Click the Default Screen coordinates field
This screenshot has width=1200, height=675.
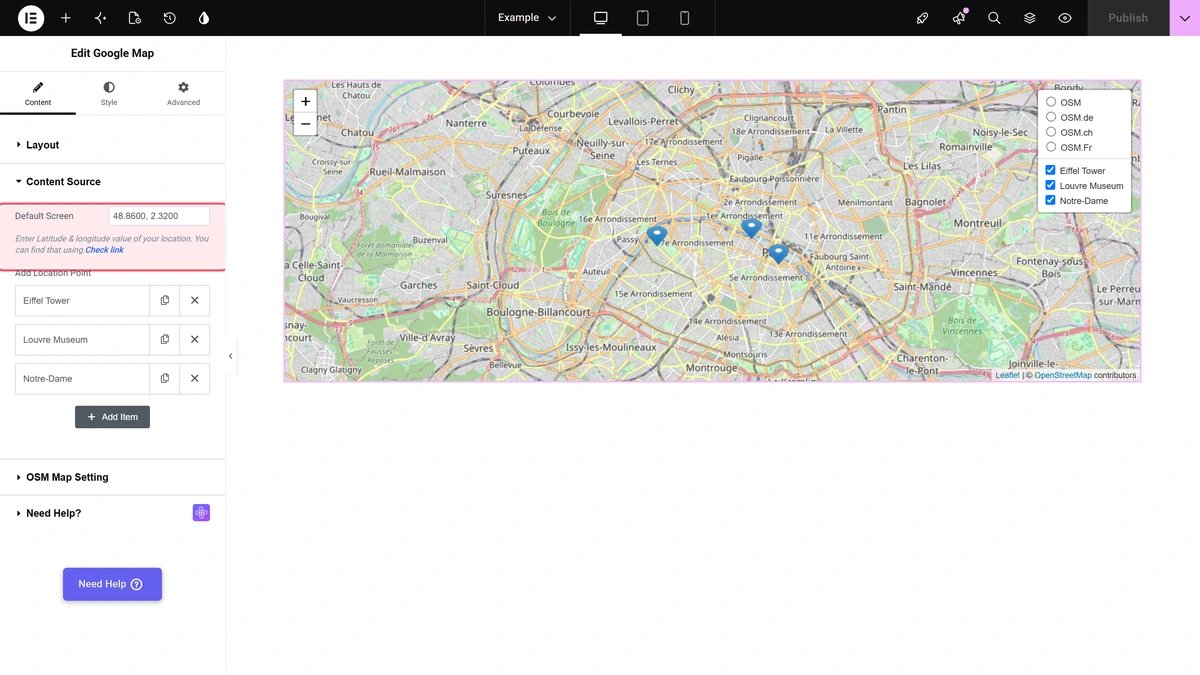(159, 216)
